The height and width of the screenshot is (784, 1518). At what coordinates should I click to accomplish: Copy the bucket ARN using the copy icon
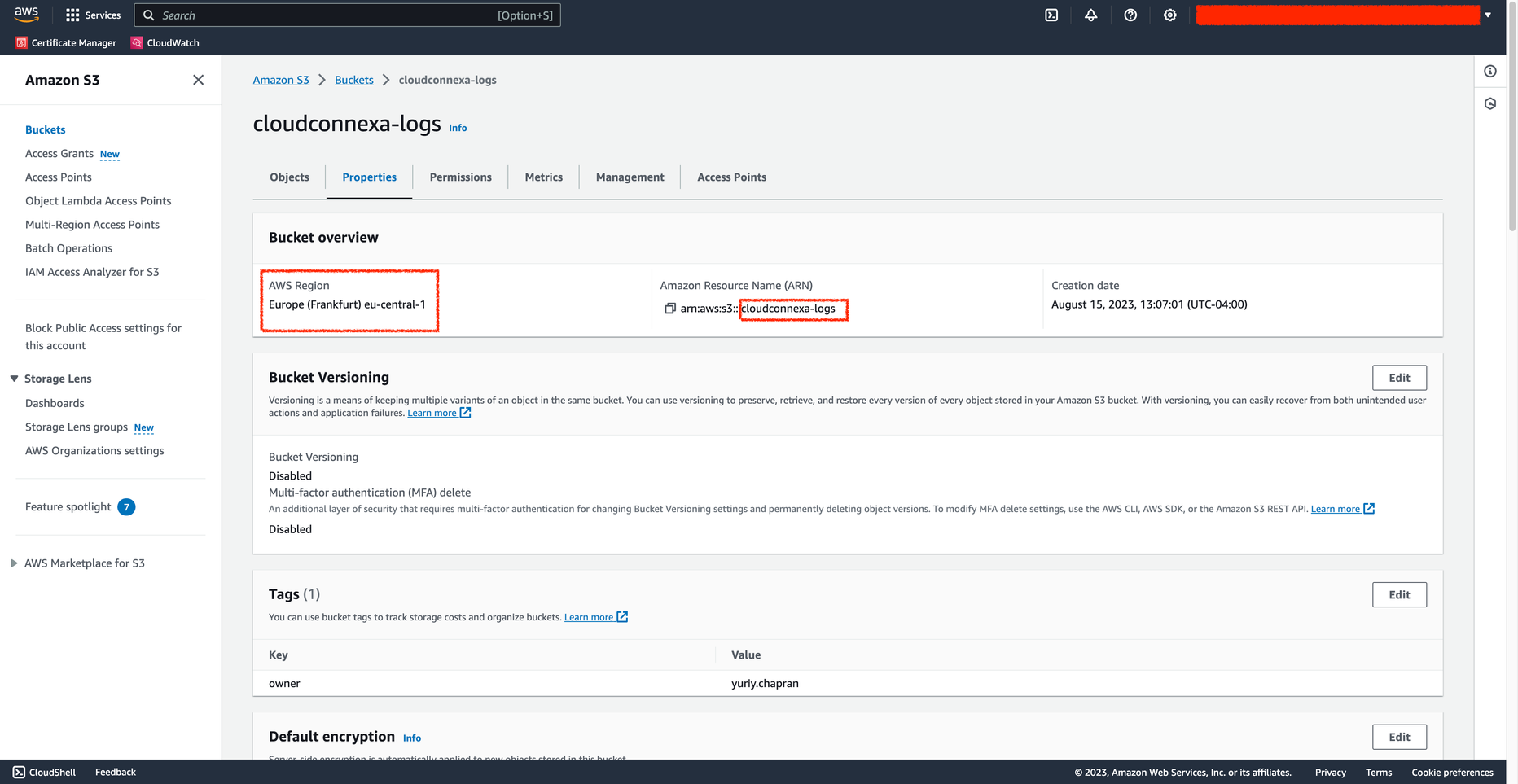tap(669, 309)
